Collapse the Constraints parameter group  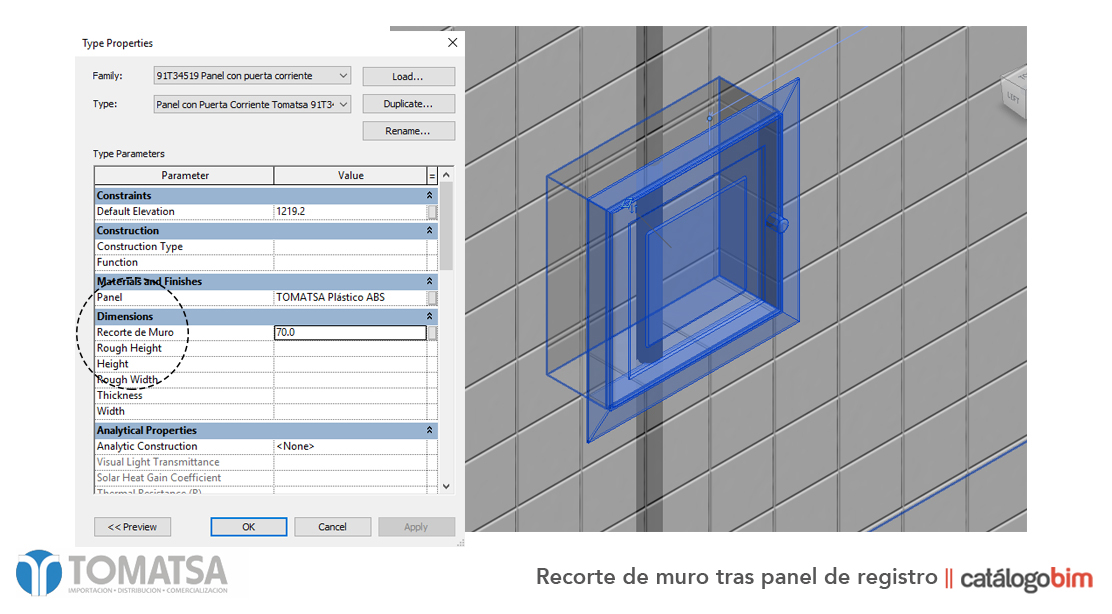click(x=430, y=195)
